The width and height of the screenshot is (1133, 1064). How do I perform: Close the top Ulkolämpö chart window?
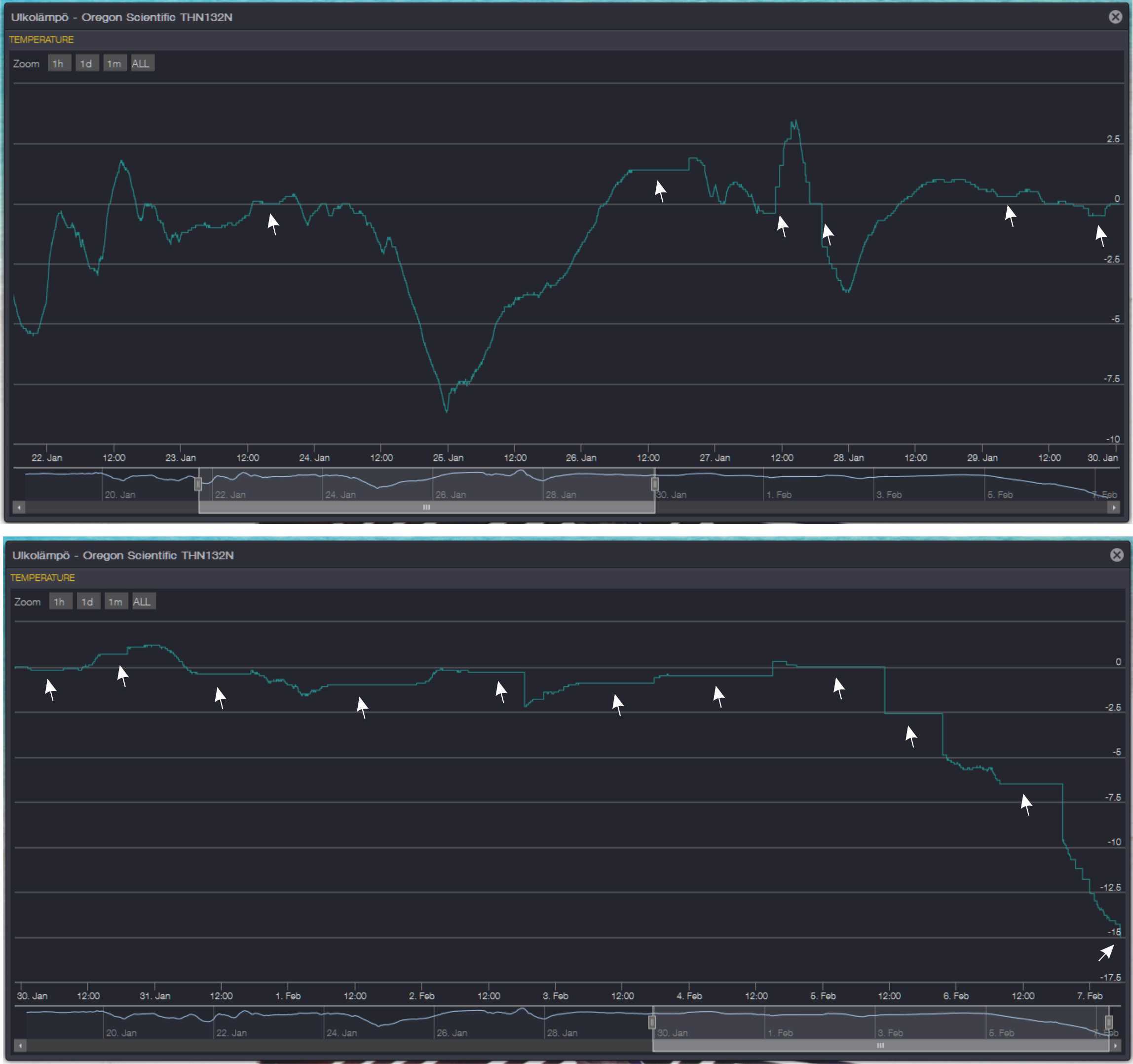click(x=1115, y=16)
